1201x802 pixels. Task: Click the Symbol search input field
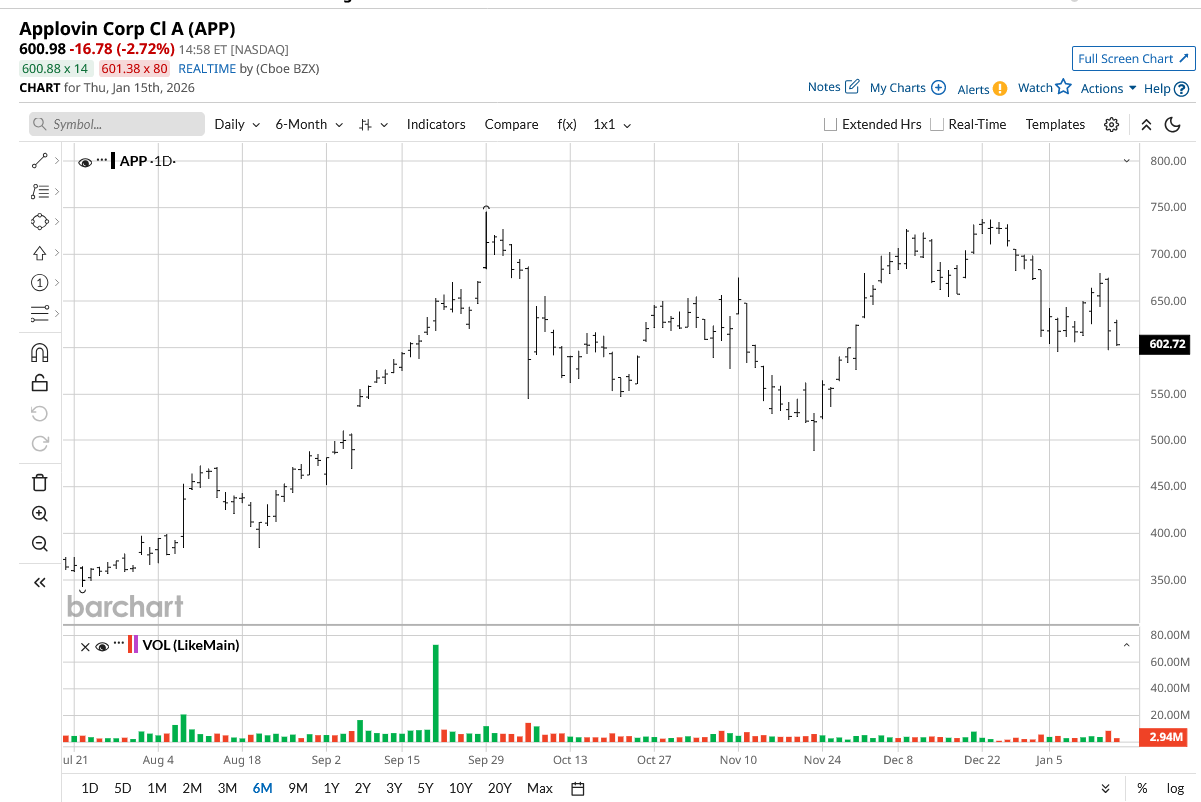[117, 125]
